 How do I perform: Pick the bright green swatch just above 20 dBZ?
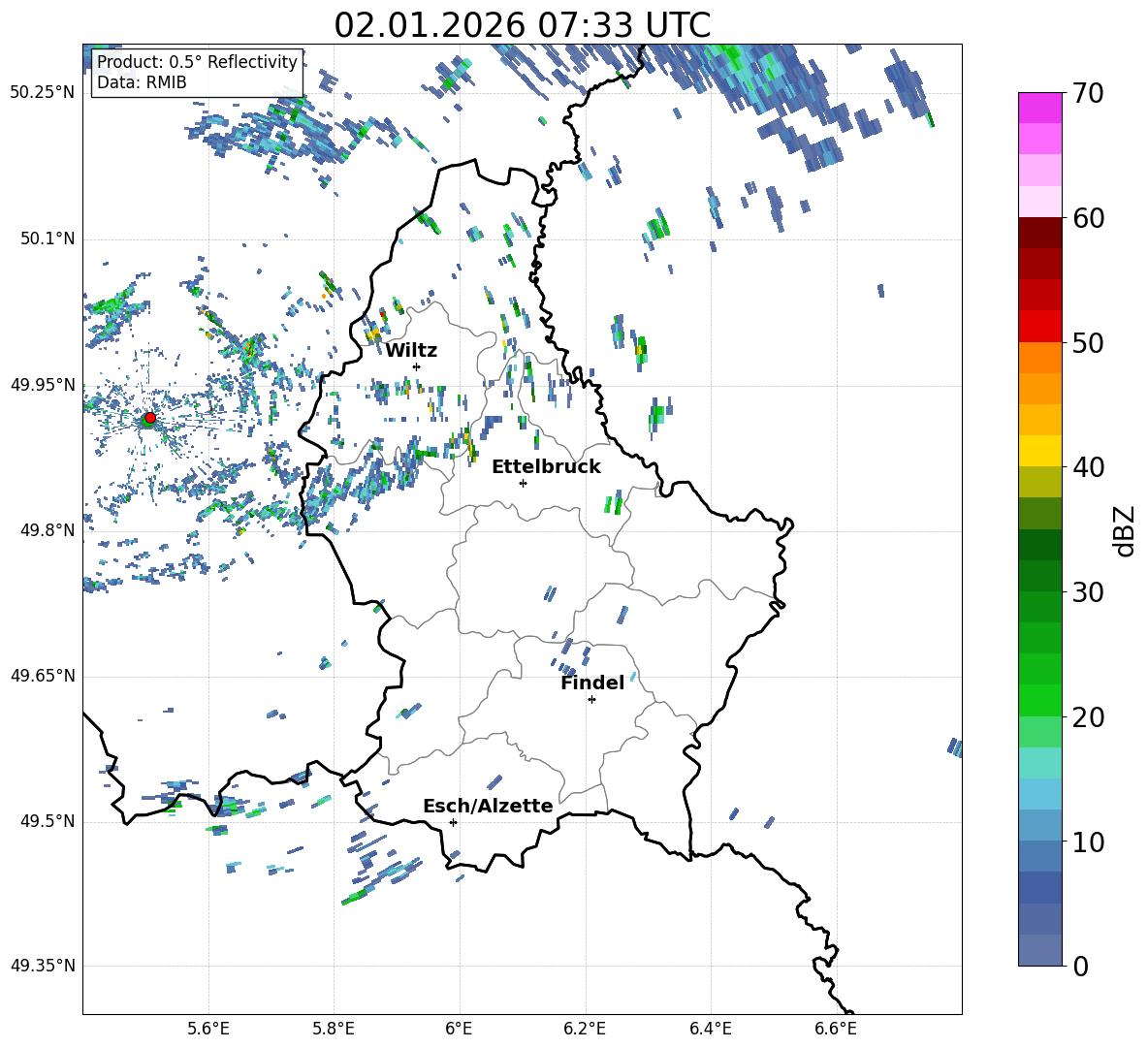[1040, 700]
